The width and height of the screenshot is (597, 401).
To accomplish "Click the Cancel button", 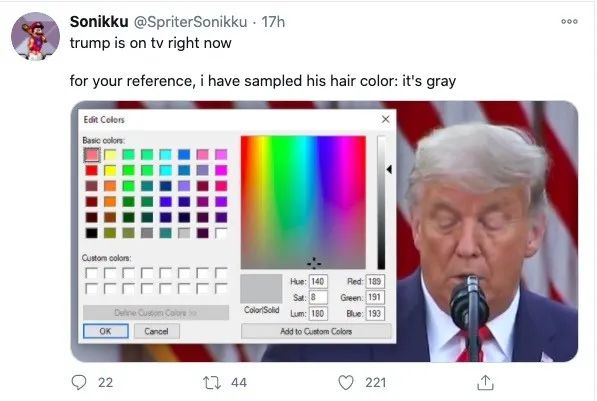I will point(156,331).
